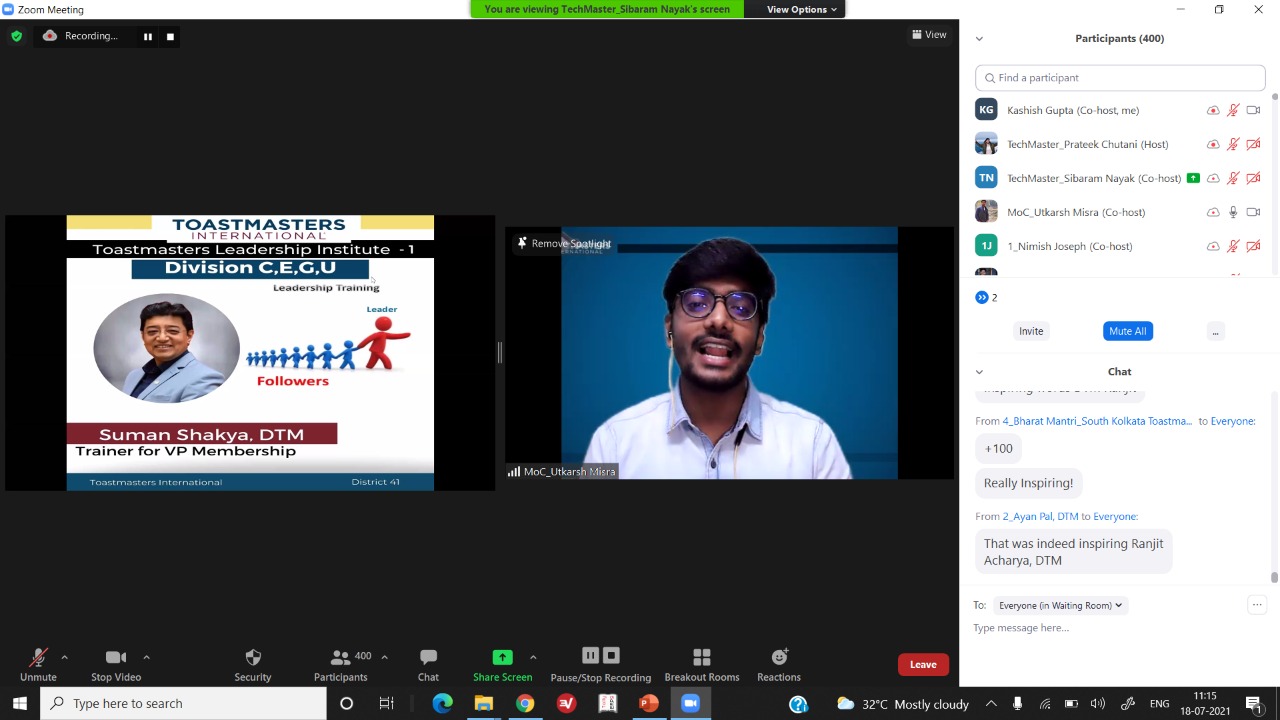Image resolution: width=1280 pixels, height=720 pixels.
Task: Click Remove Spotlight on the speaker video
Action: coord(563,243)
